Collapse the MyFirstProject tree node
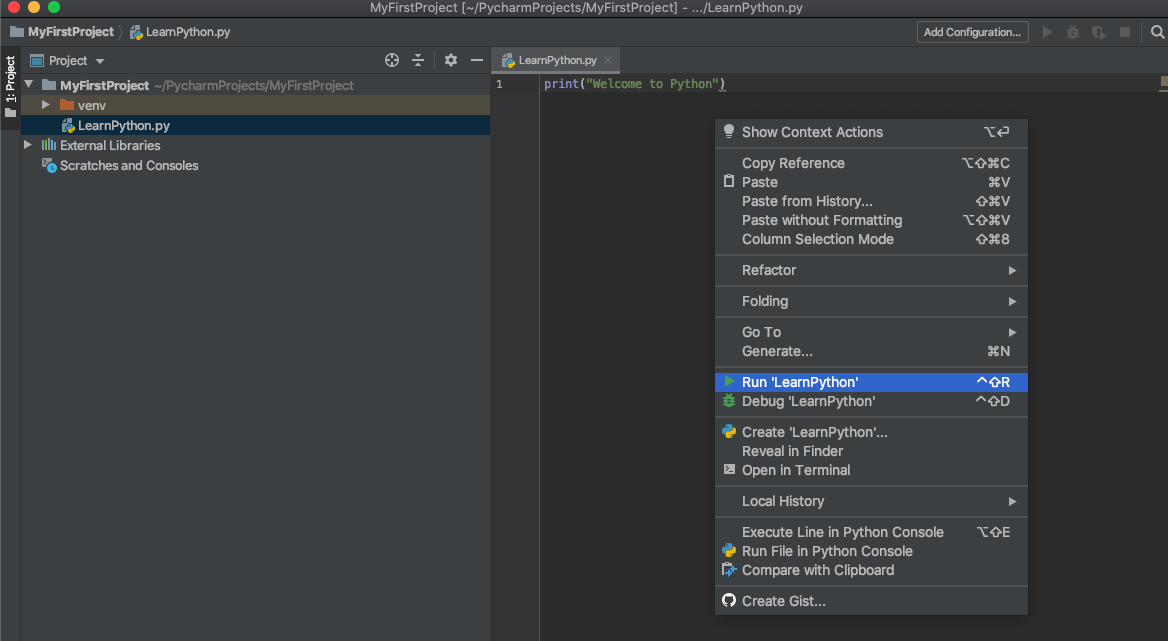1168x641 pixels. (x=28, y=85)
